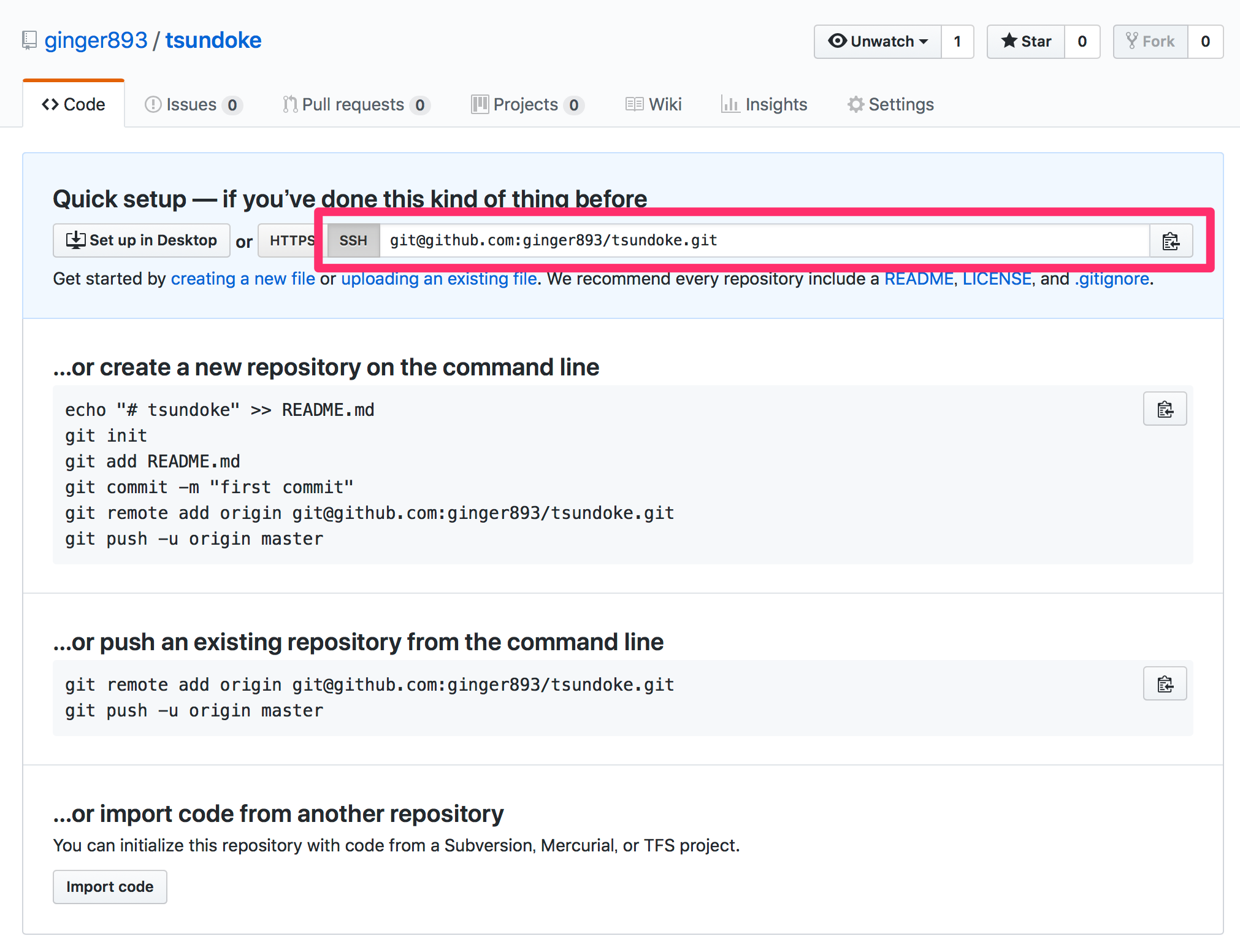
Task: Open the Unwatch notifications dropdown
Action: (878, 42)
